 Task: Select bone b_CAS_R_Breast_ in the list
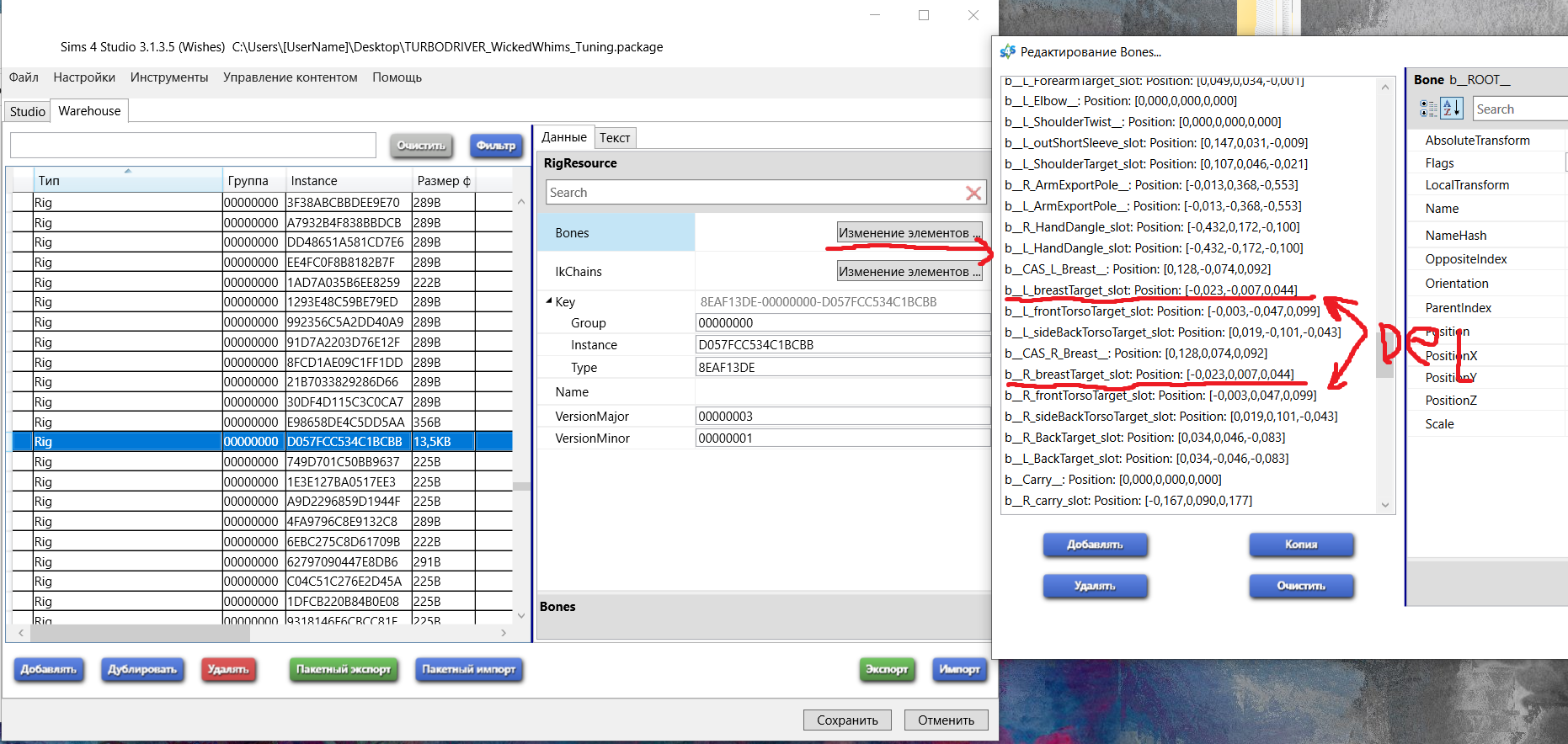click(1136, 353)
